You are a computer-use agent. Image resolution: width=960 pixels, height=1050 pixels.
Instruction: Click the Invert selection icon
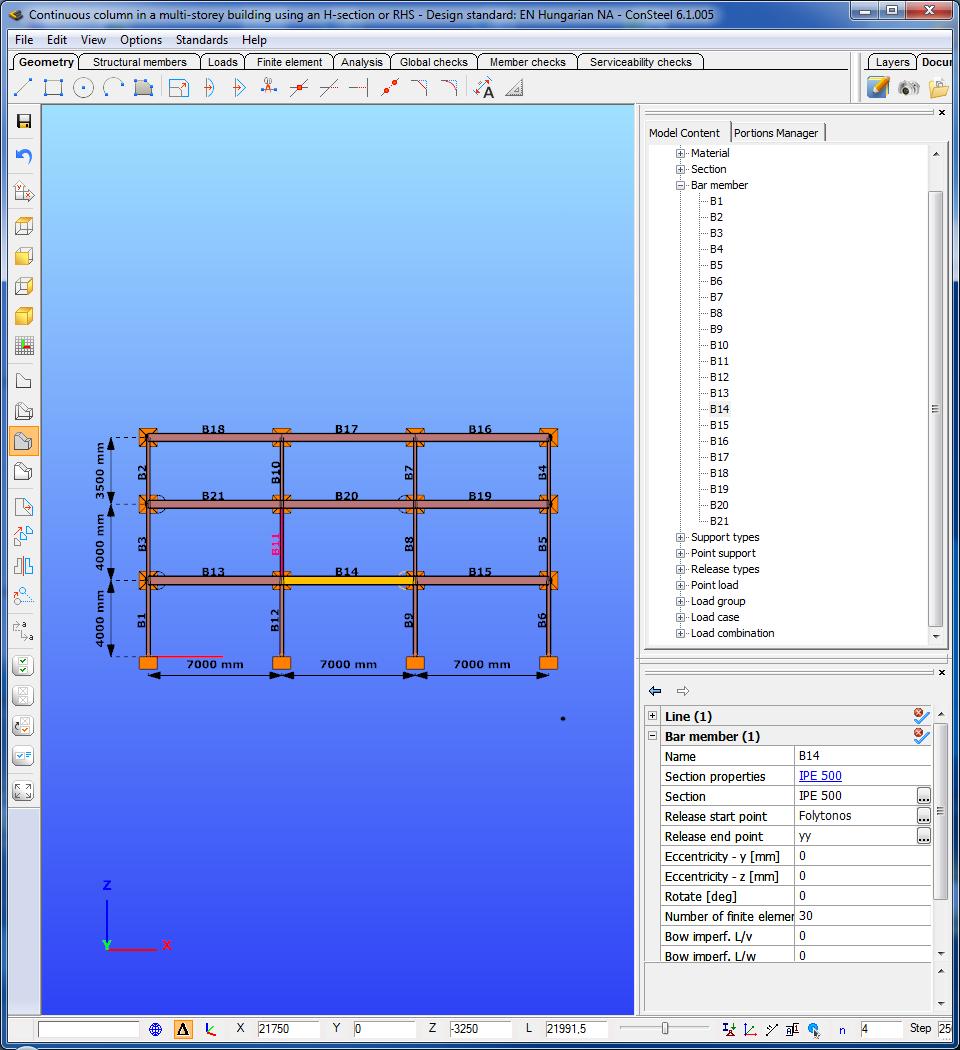point(23,726)
